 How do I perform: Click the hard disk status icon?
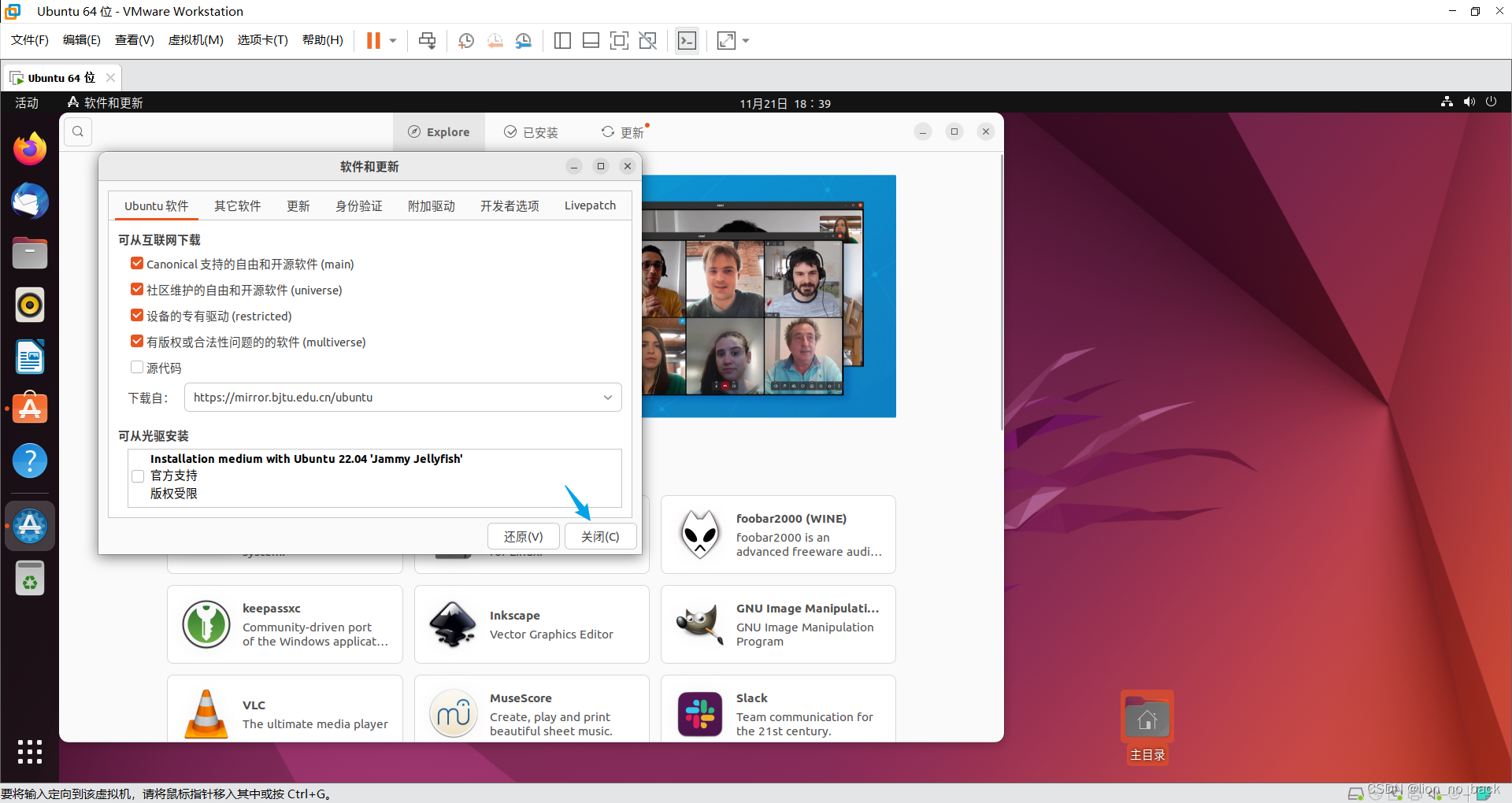(x=1356, y=794)
